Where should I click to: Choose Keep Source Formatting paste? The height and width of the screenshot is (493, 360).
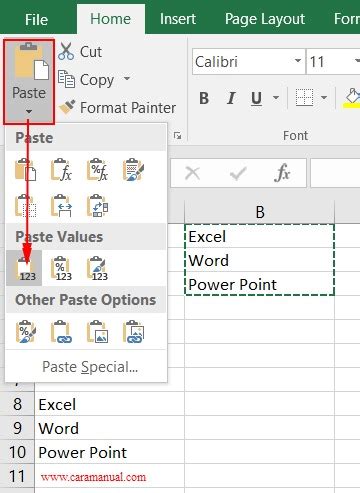click(133, 170)
